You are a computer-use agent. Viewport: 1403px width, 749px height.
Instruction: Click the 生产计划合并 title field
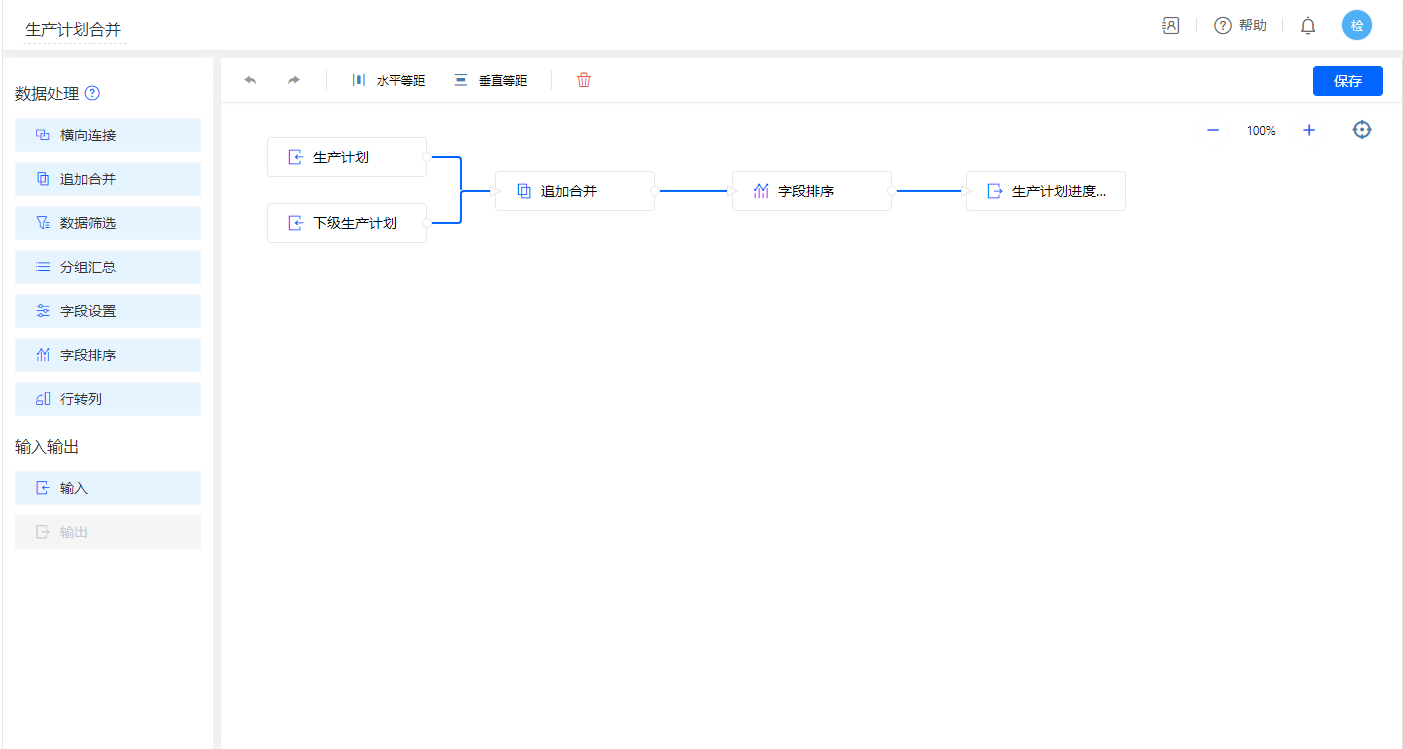tap(74, 30)
